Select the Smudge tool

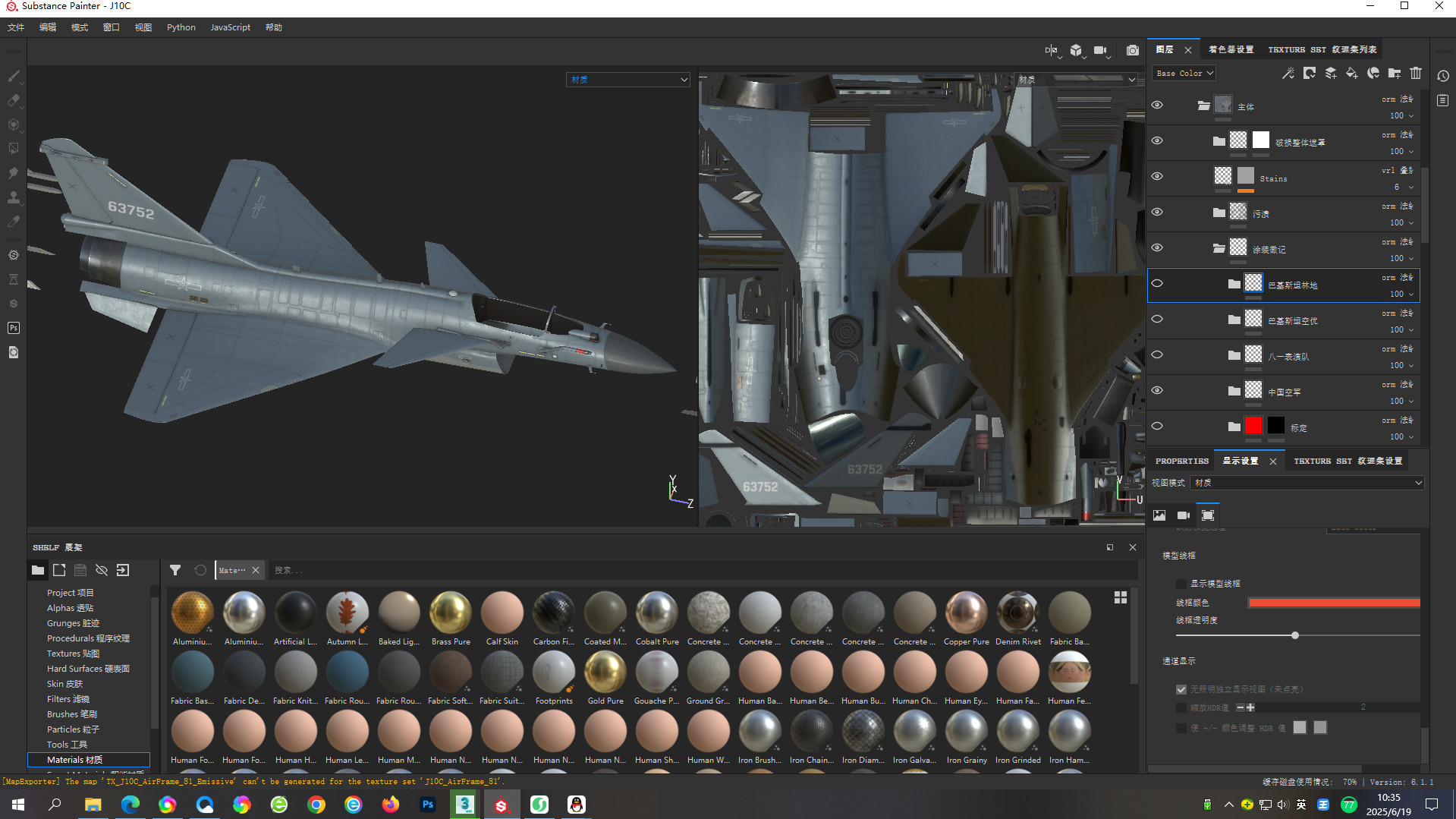14,173
